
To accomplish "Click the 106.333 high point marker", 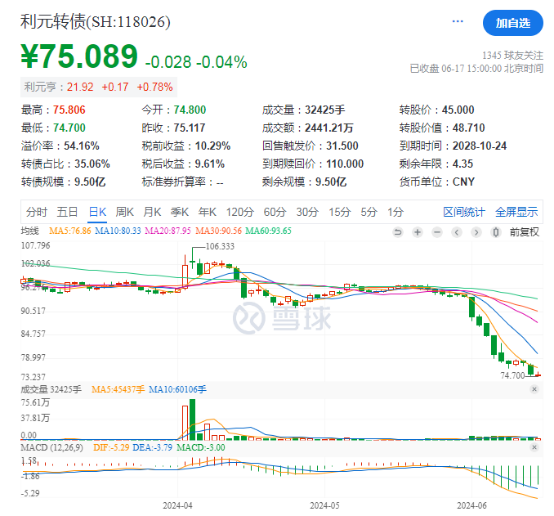I will pos(220,246).
